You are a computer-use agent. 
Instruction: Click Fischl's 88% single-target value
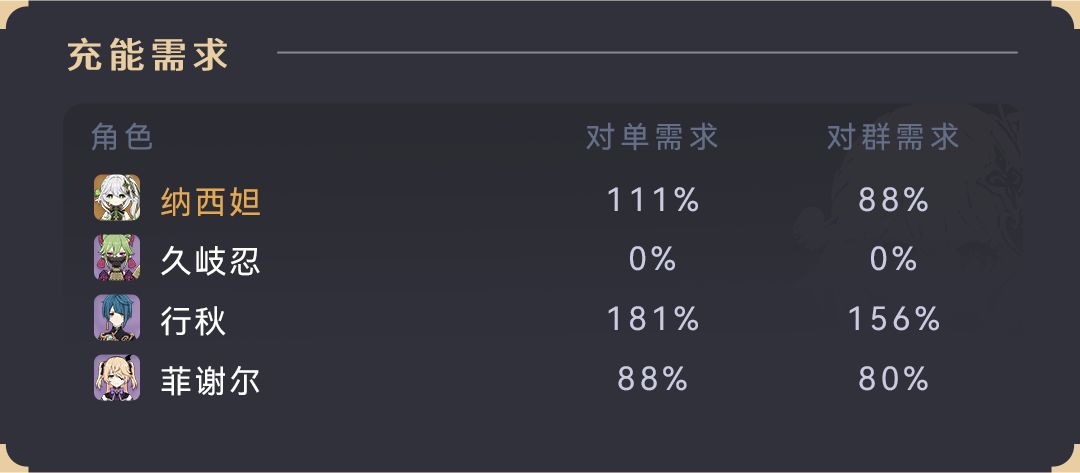tap(652, 380)
